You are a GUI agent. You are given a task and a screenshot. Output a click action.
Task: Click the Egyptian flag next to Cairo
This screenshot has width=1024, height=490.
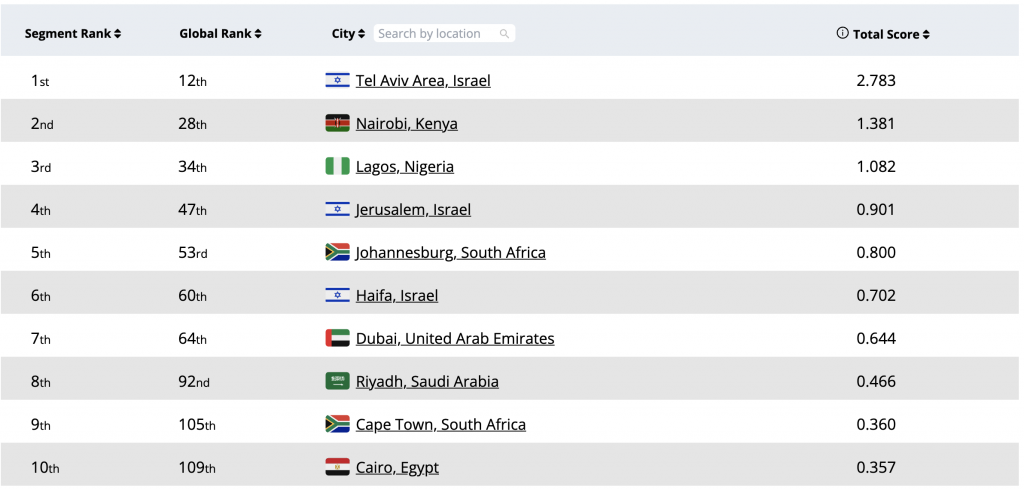tap(337, 467)
